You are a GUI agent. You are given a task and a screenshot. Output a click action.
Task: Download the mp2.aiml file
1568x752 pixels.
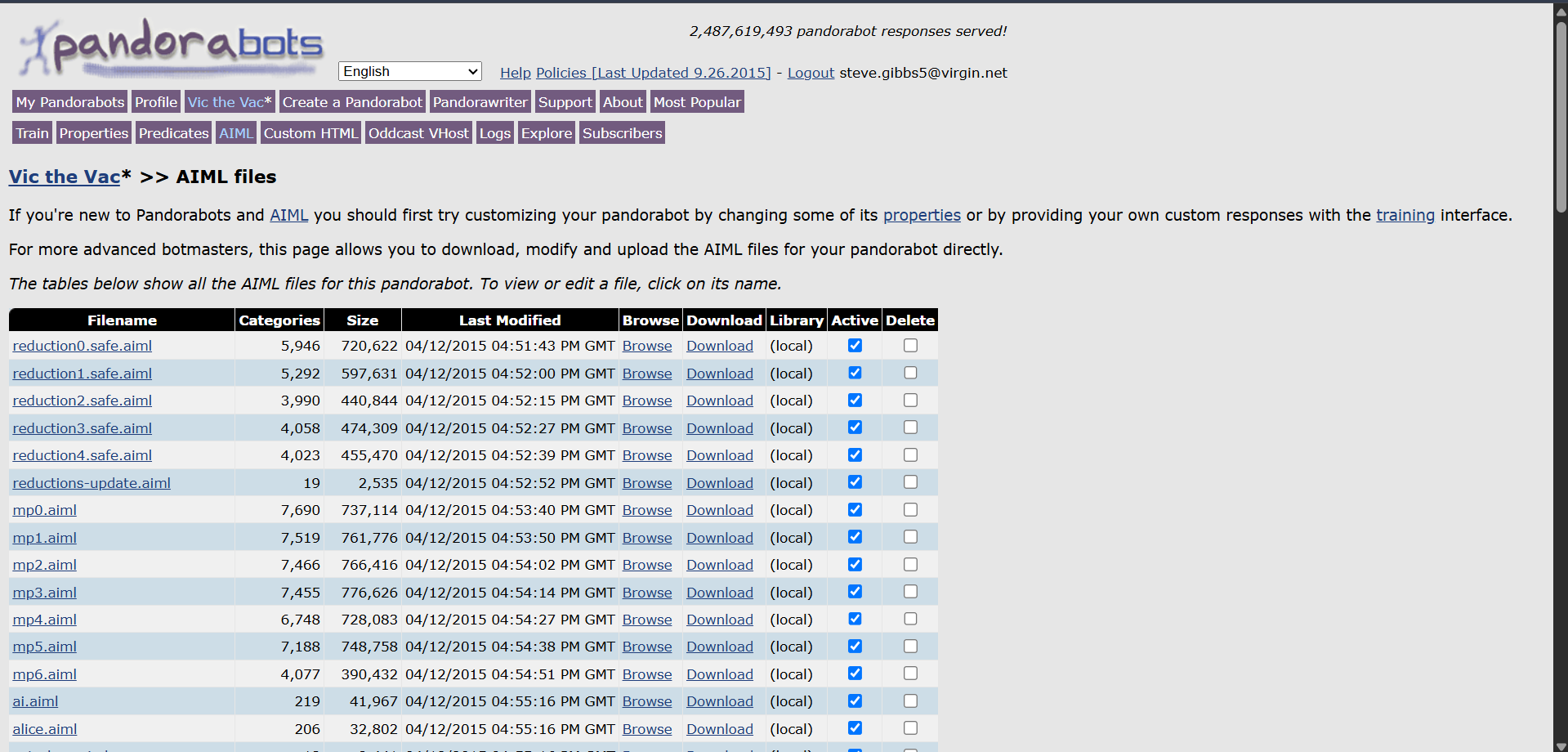click(720, 565)
